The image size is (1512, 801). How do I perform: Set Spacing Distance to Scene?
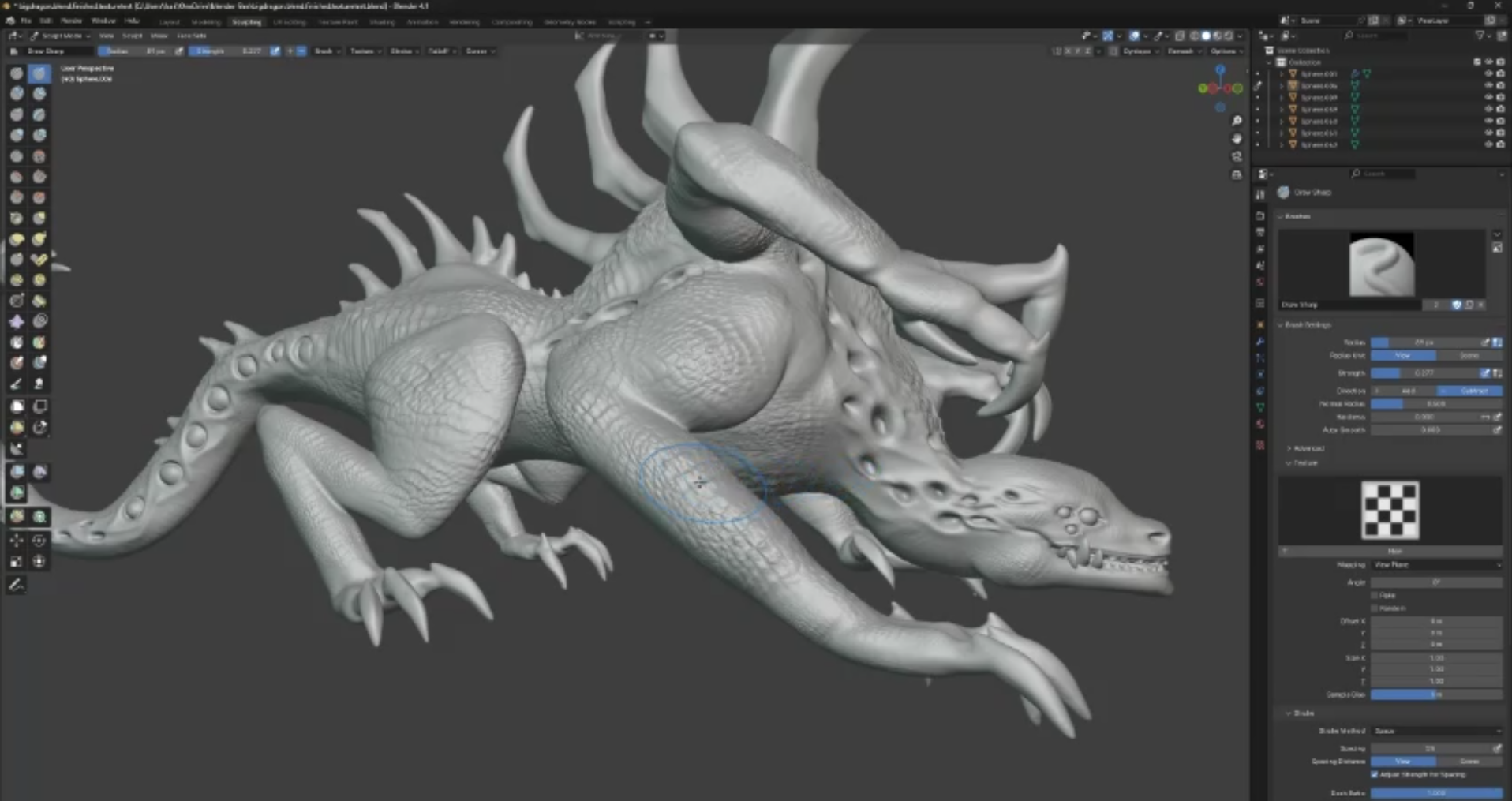(x=1469, y=762)
